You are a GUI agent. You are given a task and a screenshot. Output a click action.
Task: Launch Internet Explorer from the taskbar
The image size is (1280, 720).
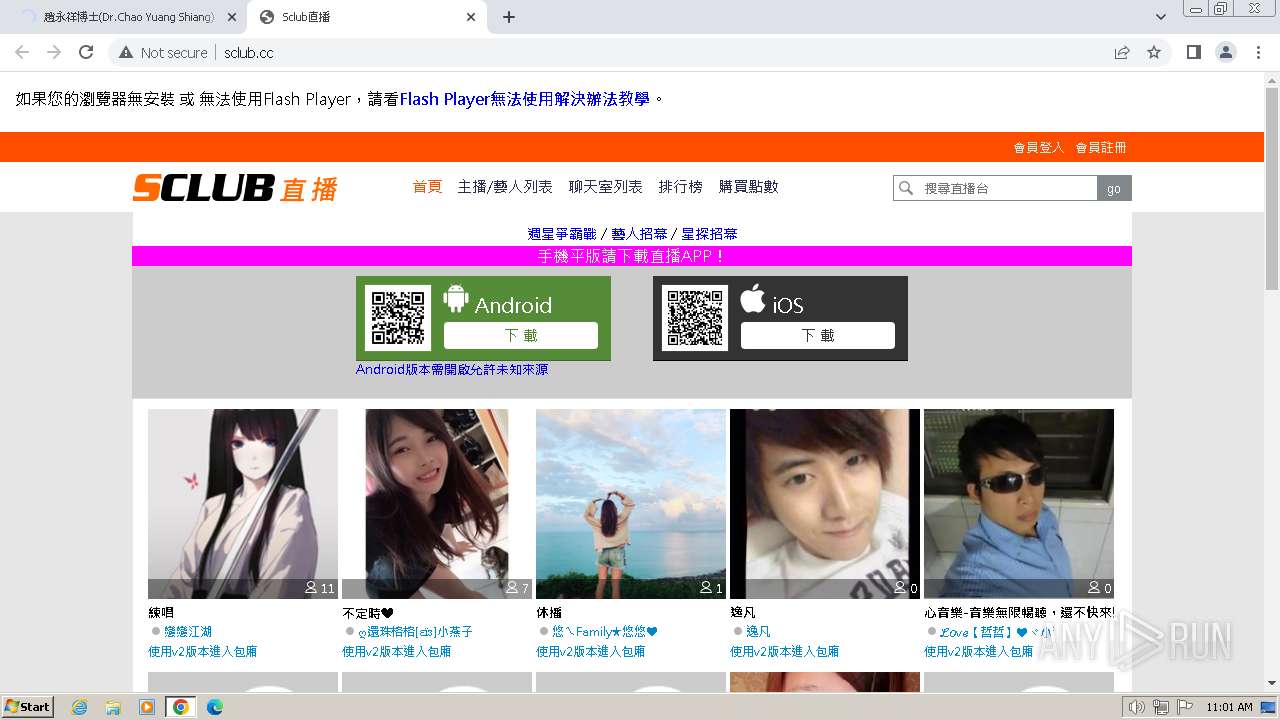point(79,707)
